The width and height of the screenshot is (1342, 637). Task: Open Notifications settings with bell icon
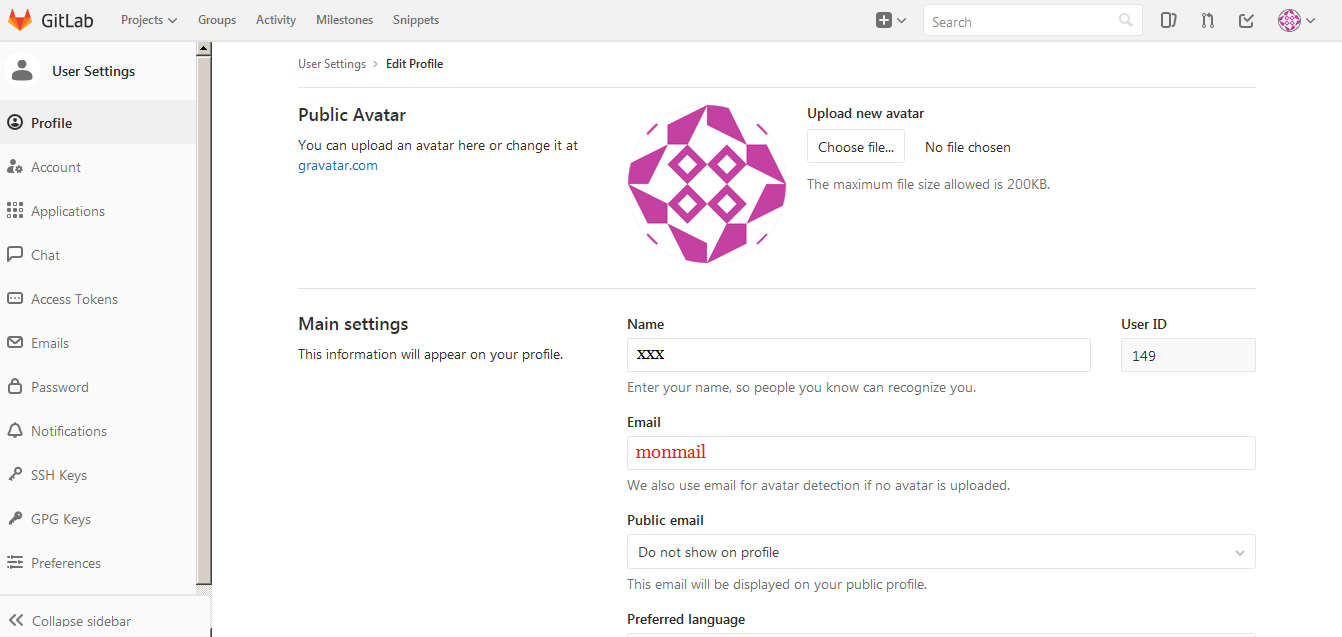click(68, 431)
